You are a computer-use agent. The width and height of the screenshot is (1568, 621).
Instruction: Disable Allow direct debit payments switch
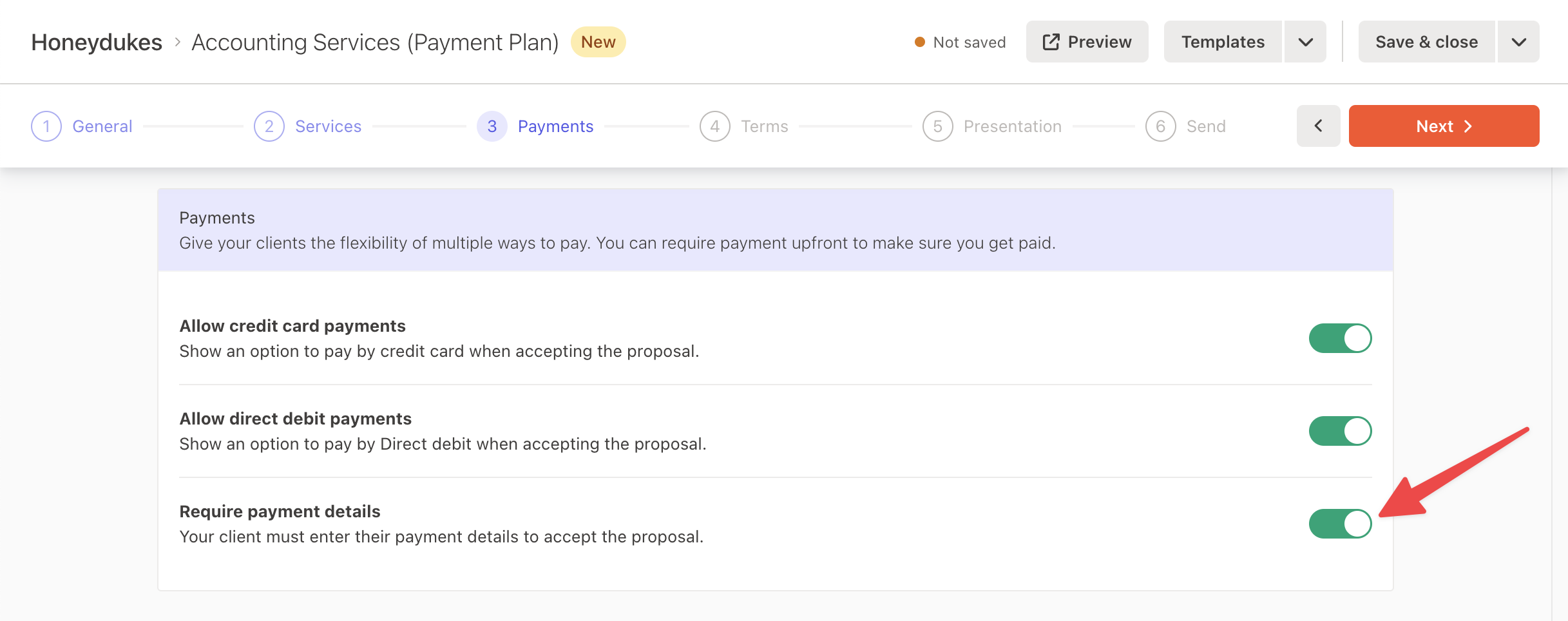[1340, 431]
